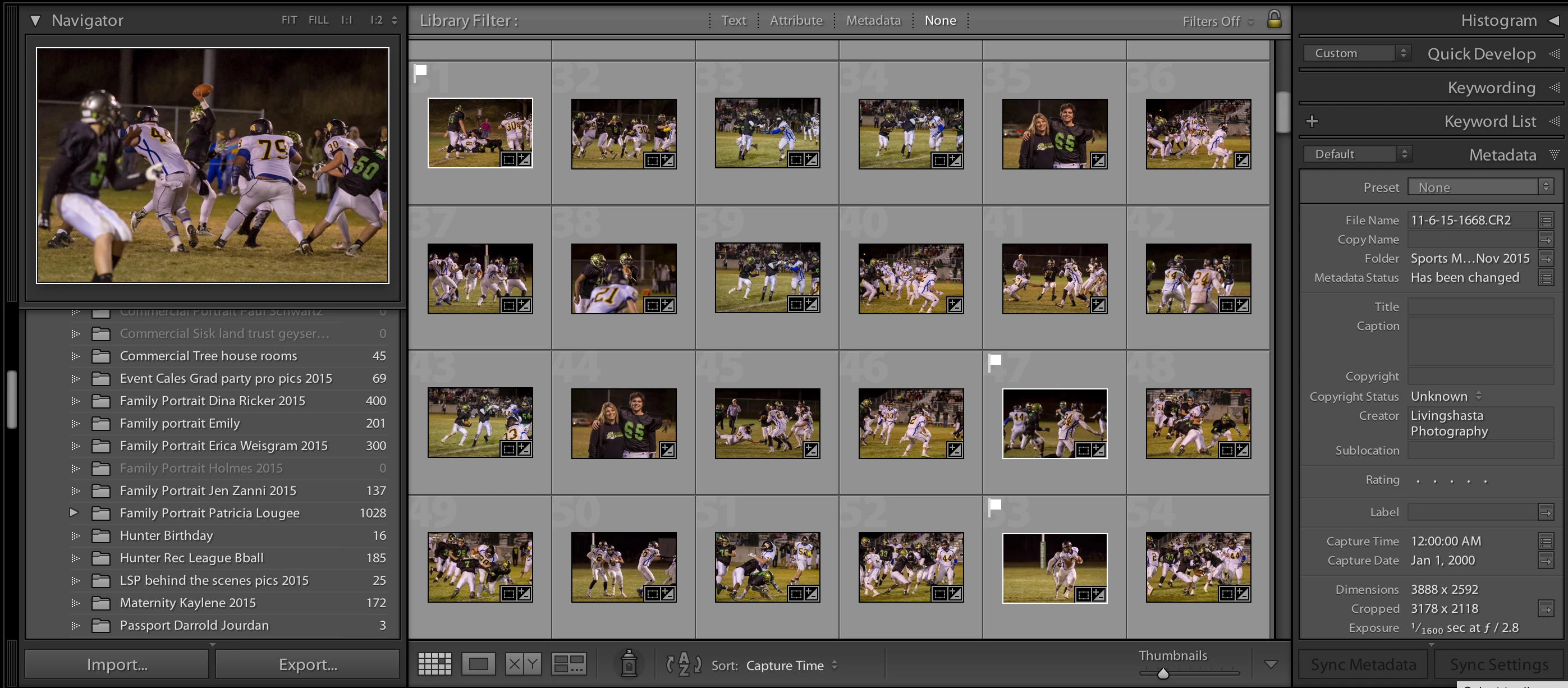Click the Library Filter lock icon

[1273, 20]
